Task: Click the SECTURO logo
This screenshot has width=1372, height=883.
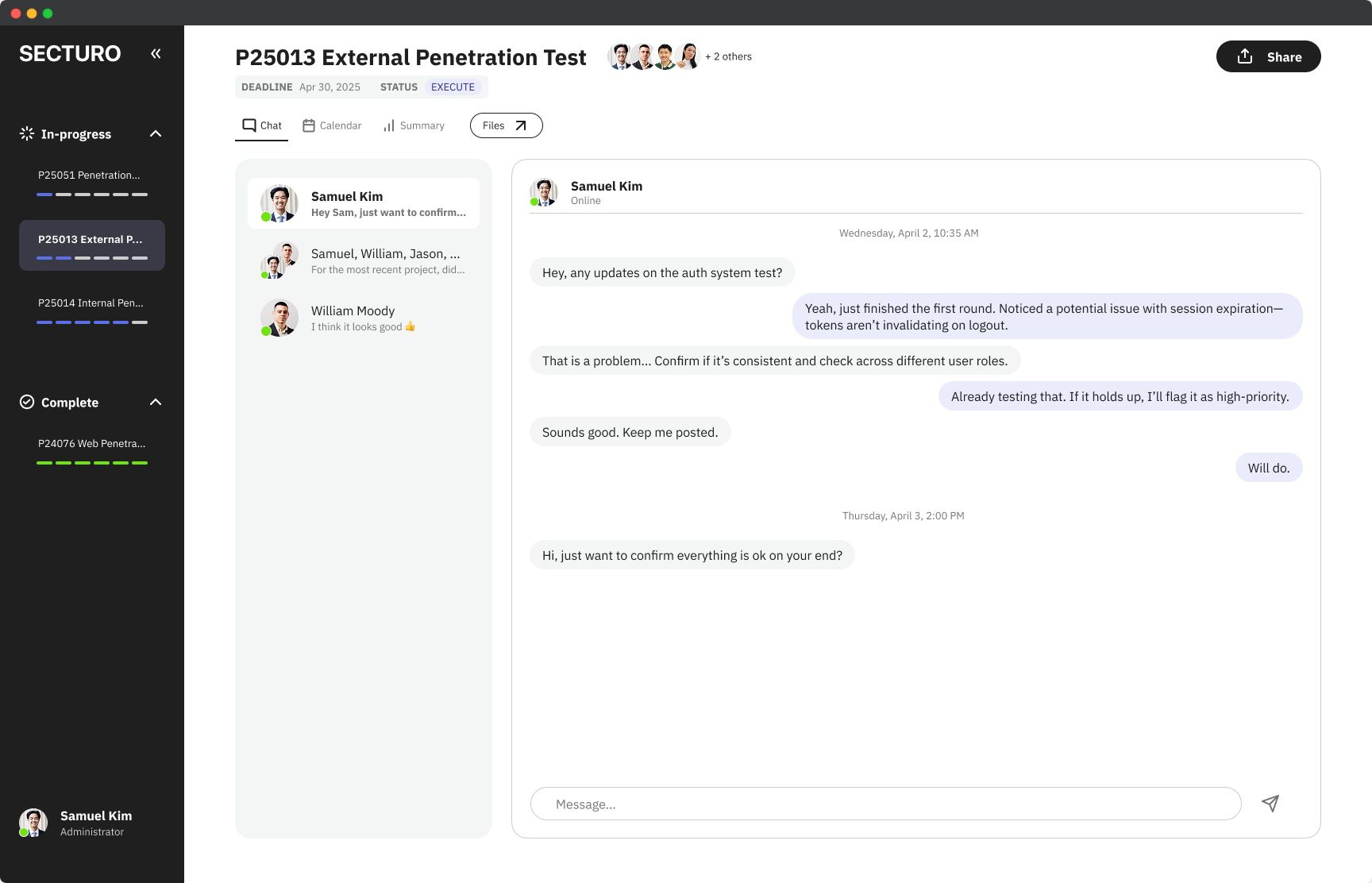Action: click(70, 53)
